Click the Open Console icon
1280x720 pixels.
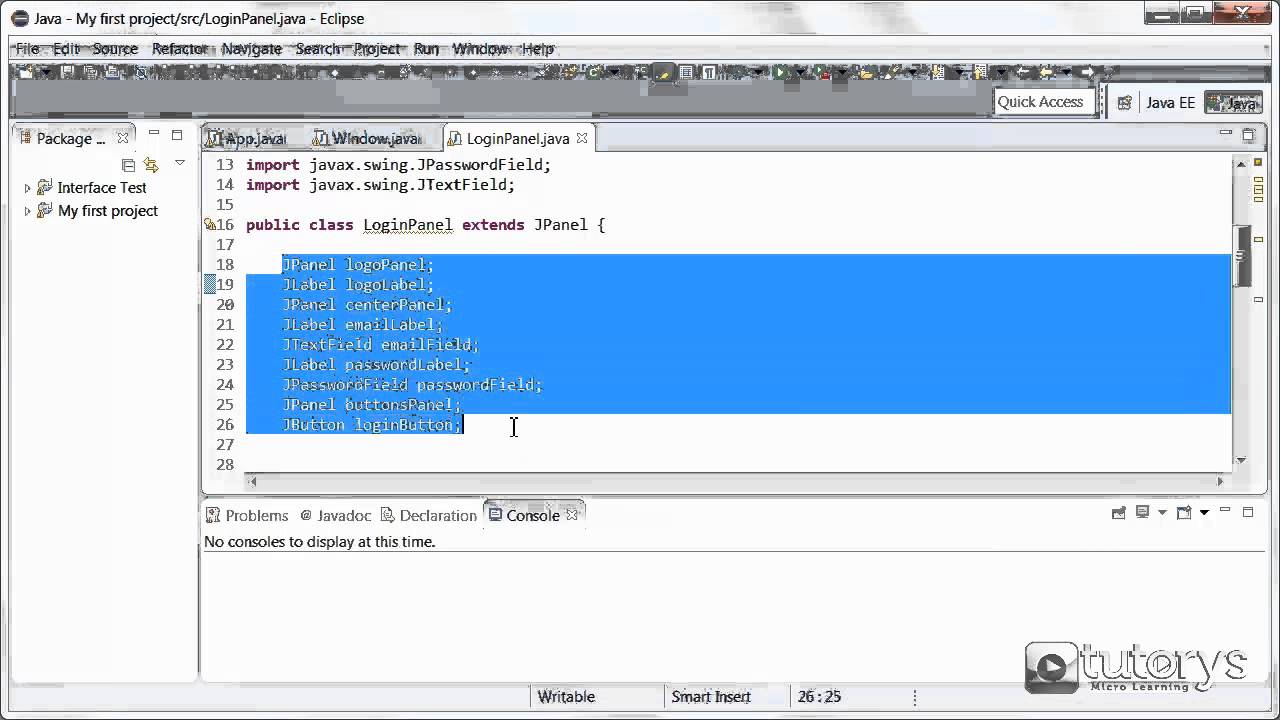(1184, 513)
